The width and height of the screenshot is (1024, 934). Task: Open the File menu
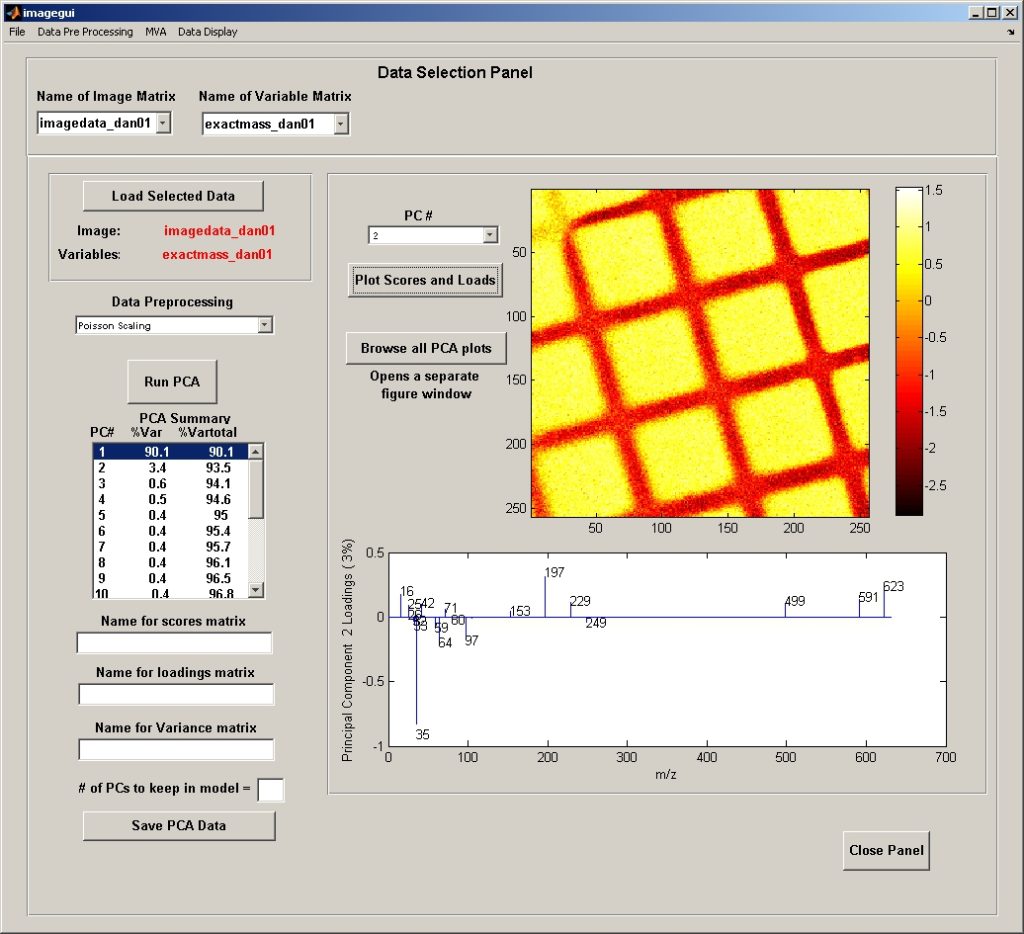point(16,32)
